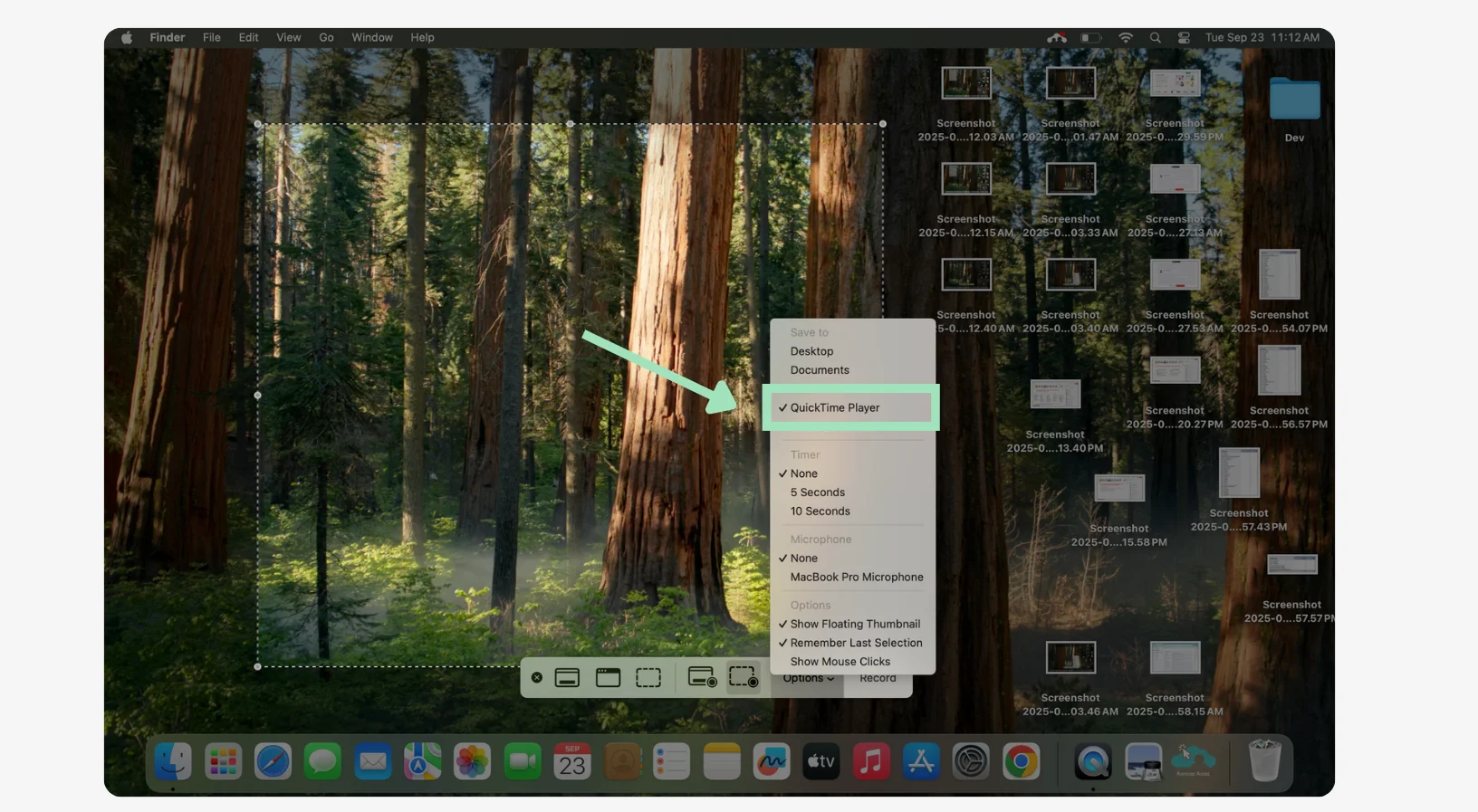Open Notes from the Dock
The width and height of the screenshot is (1478, 812).
[x=722, y=761]
